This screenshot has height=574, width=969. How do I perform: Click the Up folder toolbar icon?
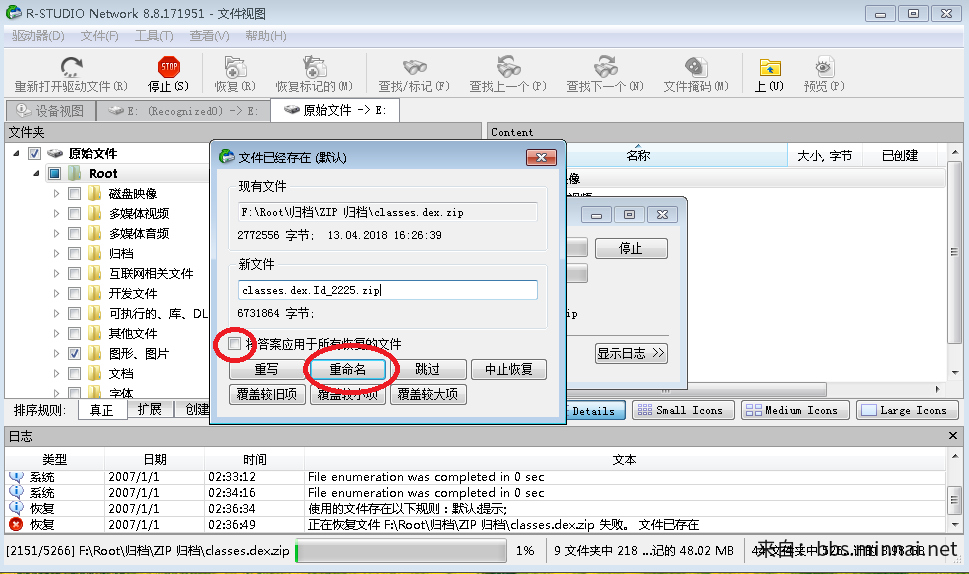(769, 68)
